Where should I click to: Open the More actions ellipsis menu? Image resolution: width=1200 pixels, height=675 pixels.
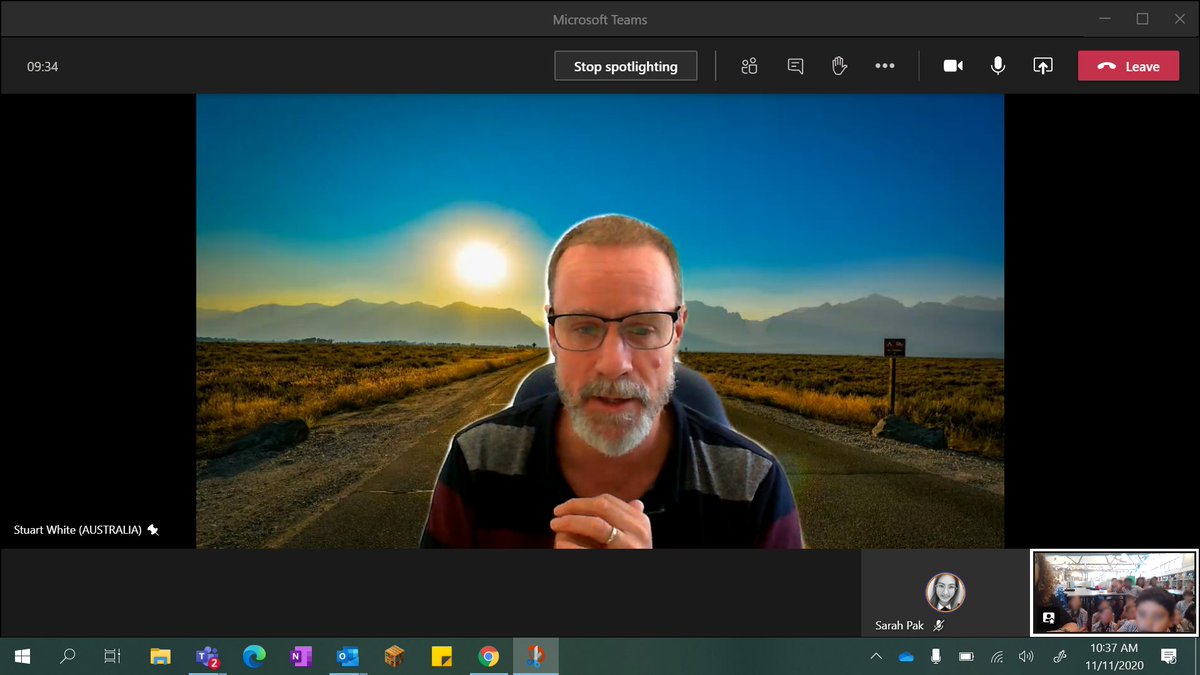(885, 66)
